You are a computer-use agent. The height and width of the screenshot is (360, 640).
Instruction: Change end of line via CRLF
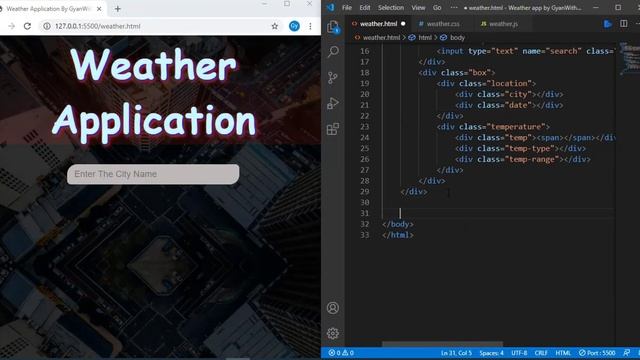[x=541, y=353]
